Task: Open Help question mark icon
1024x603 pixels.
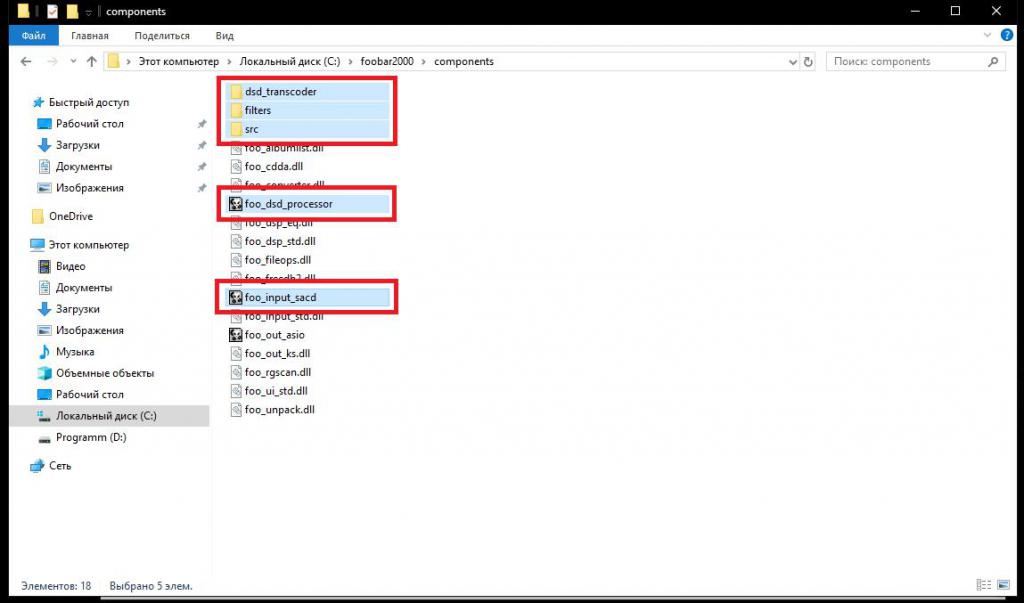Action: pos(1006,35)
